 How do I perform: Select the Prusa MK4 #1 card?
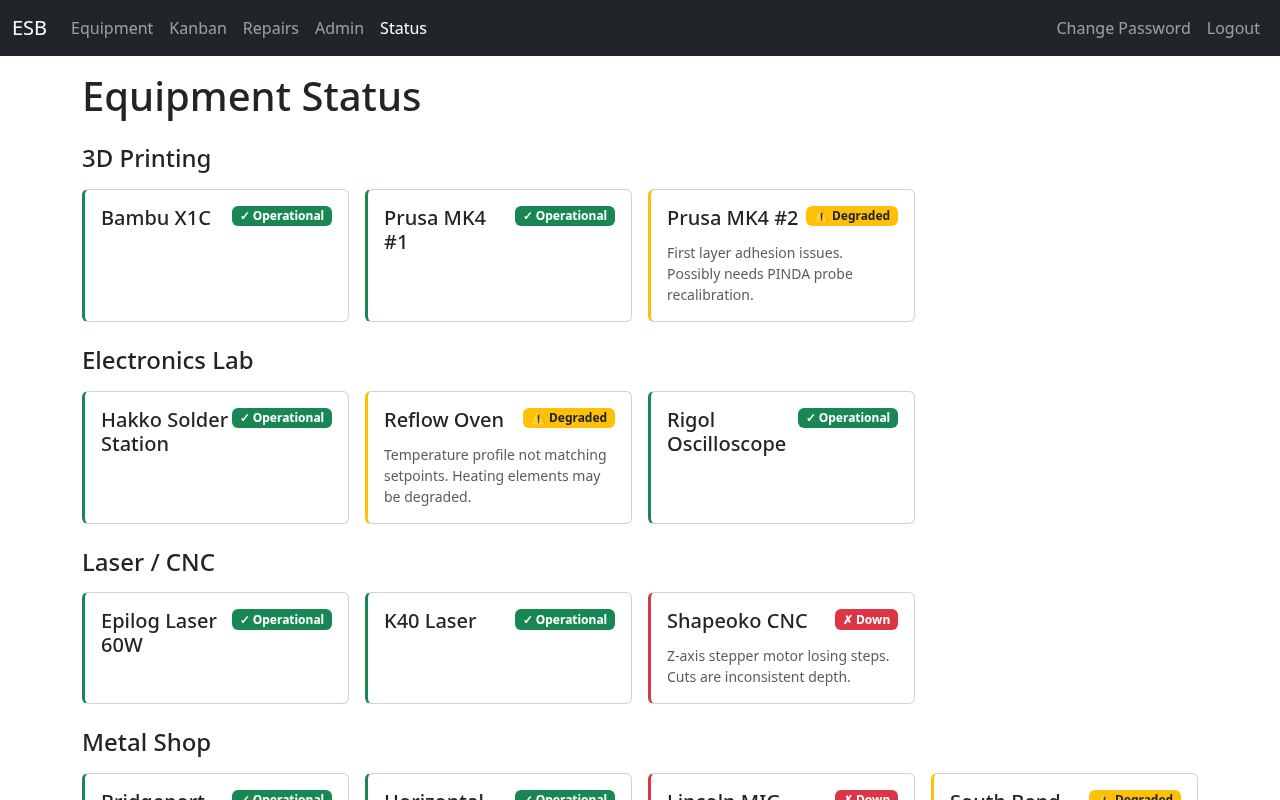pos(498,255)
